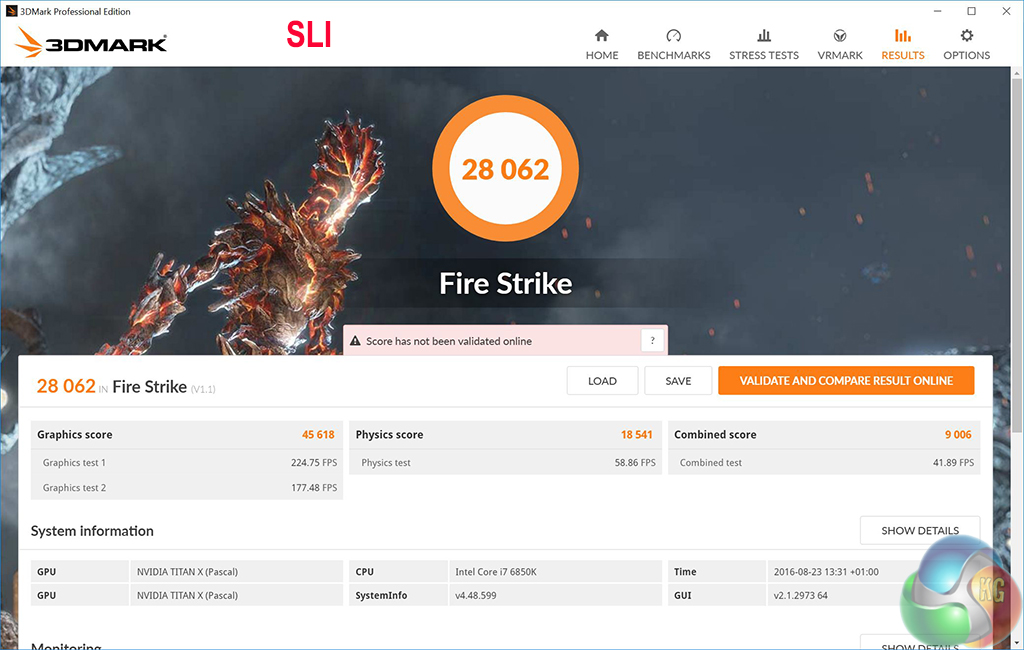Click the (V1.1) version tag beside Fire Strike
The height and width of the screenshot is (650, 1024).
(203, 389)
